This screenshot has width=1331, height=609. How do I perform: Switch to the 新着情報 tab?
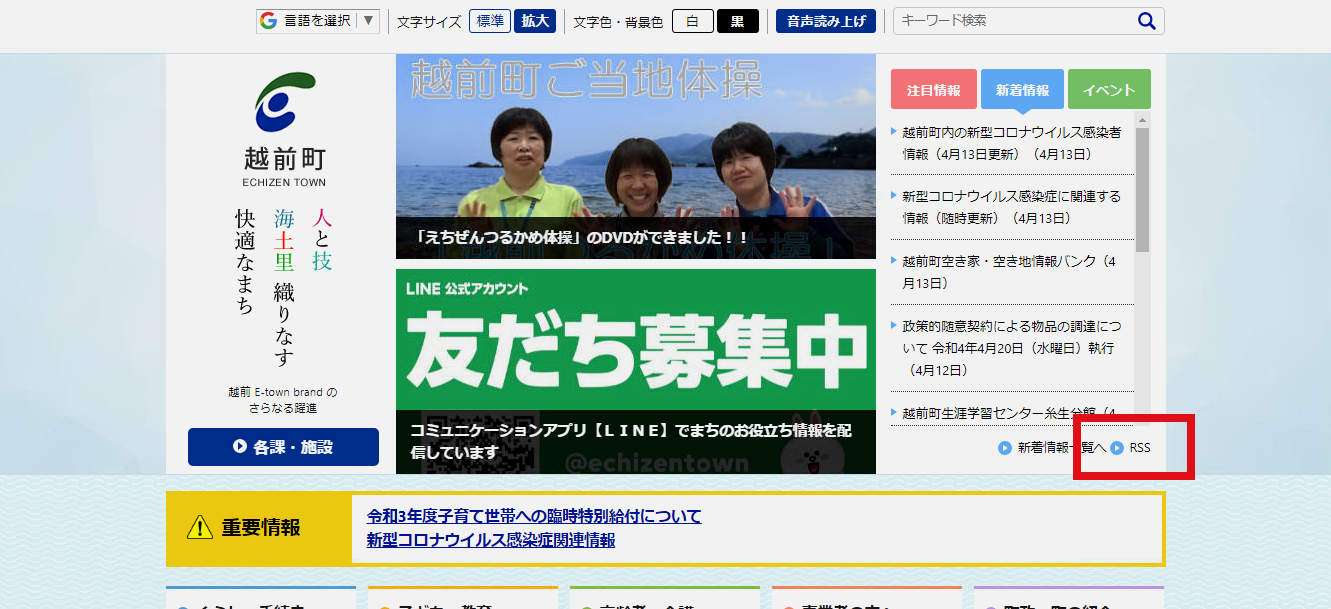click(x=1022, y=89)
